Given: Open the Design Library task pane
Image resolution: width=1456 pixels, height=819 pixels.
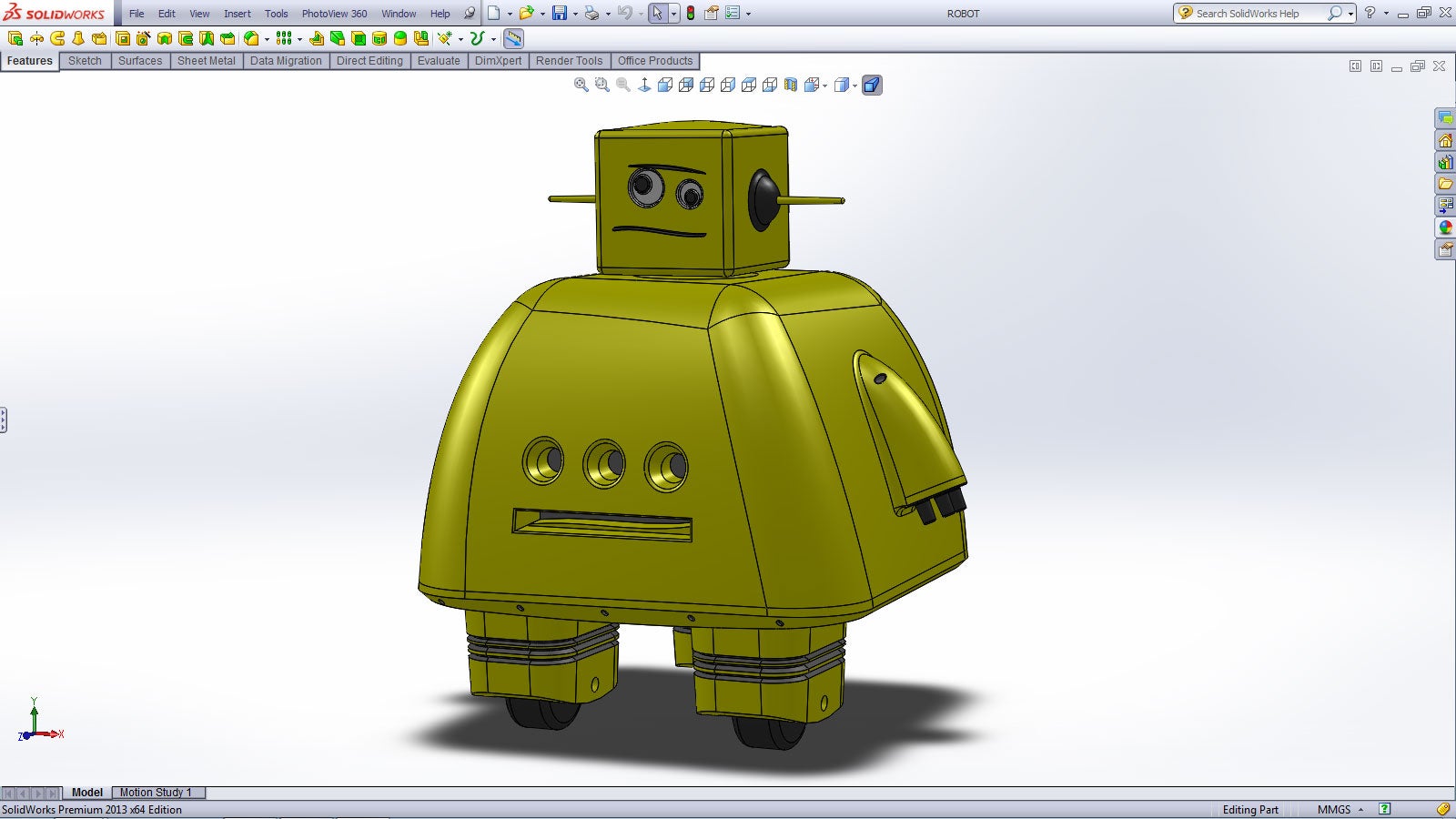Looking at the screenshot, I should click(x=1445, y=162).
